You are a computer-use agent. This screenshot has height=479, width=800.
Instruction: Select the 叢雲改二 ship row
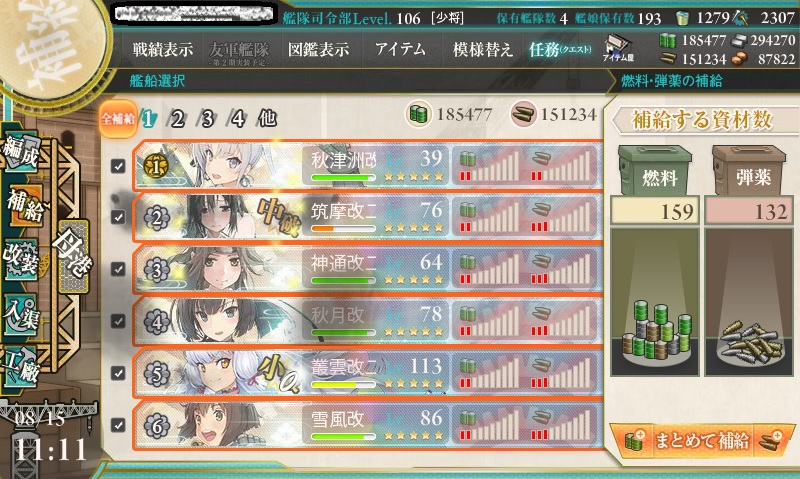point(367,373)
